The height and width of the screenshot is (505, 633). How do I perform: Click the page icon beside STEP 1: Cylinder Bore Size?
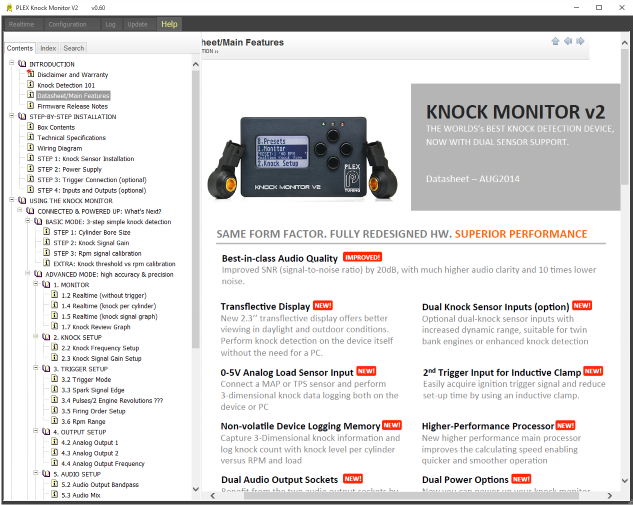46,232
